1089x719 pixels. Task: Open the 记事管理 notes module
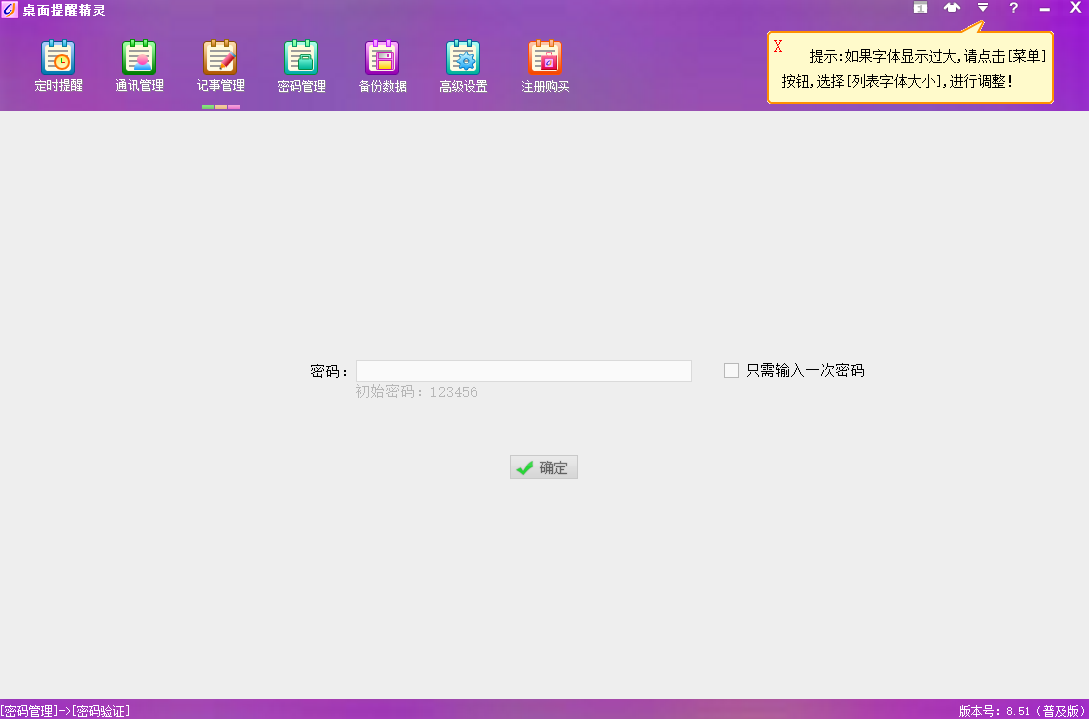pos(221,67)
